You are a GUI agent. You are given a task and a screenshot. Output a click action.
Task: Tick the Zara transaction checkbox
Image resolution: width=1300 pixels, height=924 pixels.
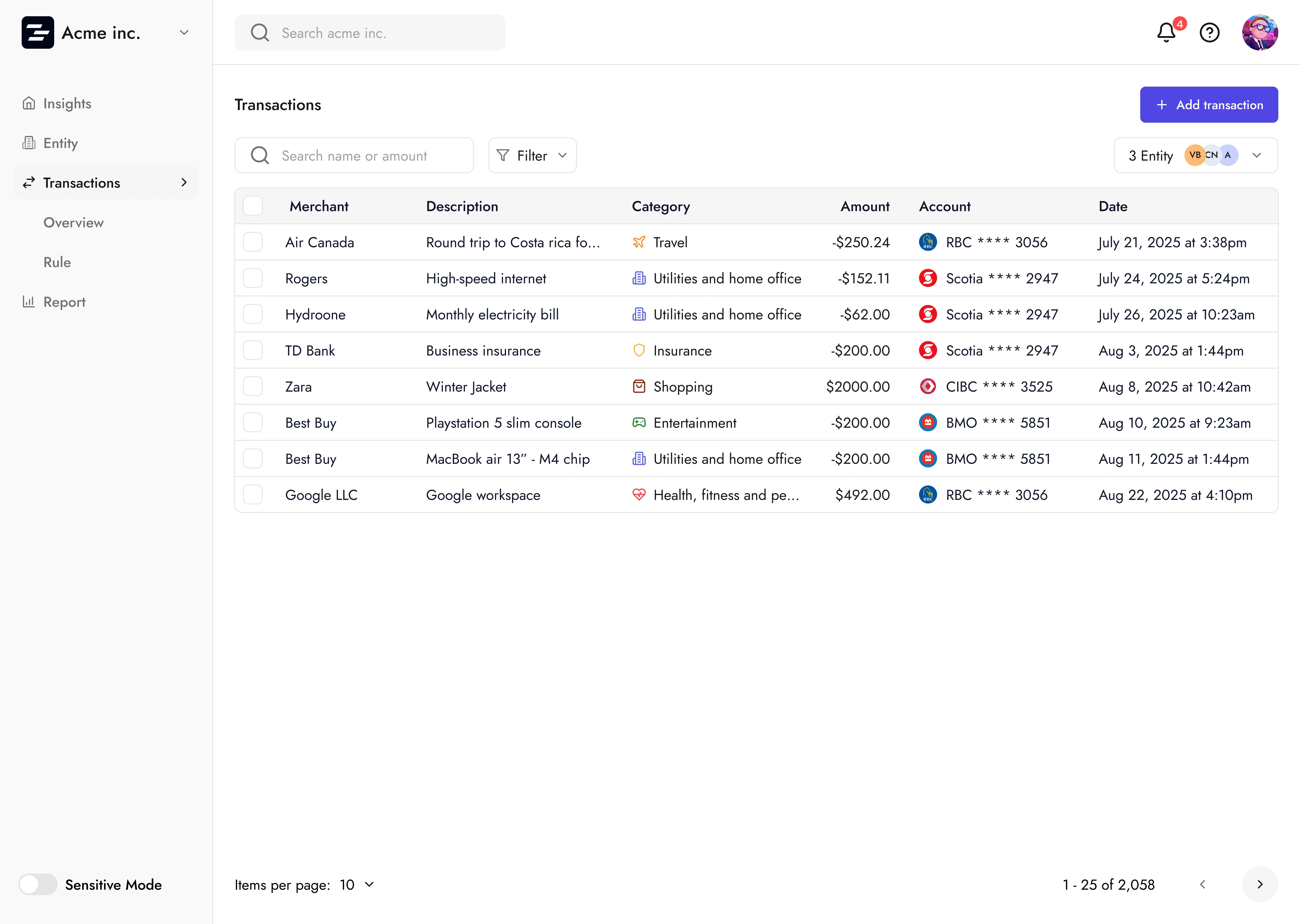(253, 387)
